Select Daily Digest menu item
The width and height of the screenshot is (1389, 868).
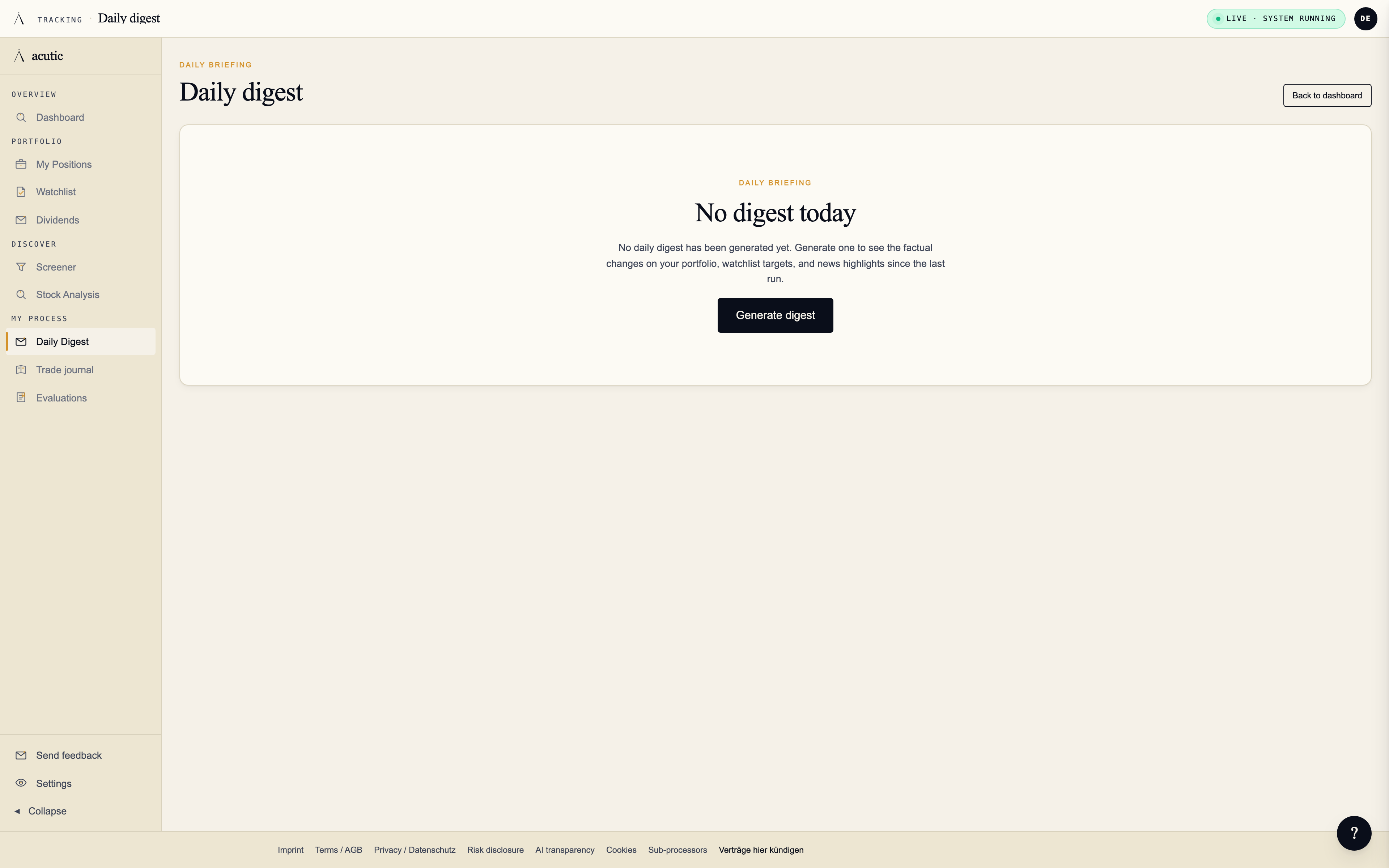(x=80, y=341)
